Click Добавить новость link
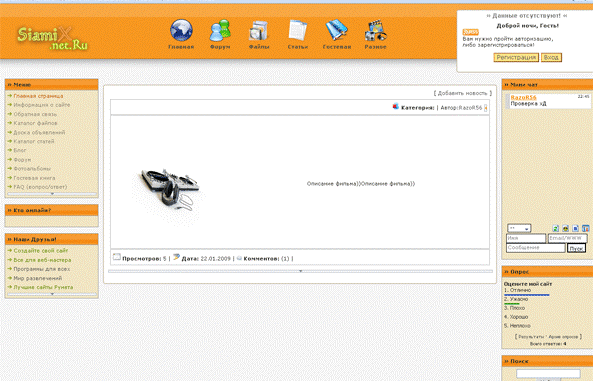The height and width of the screenshot is (381, 593). [463, 93]
